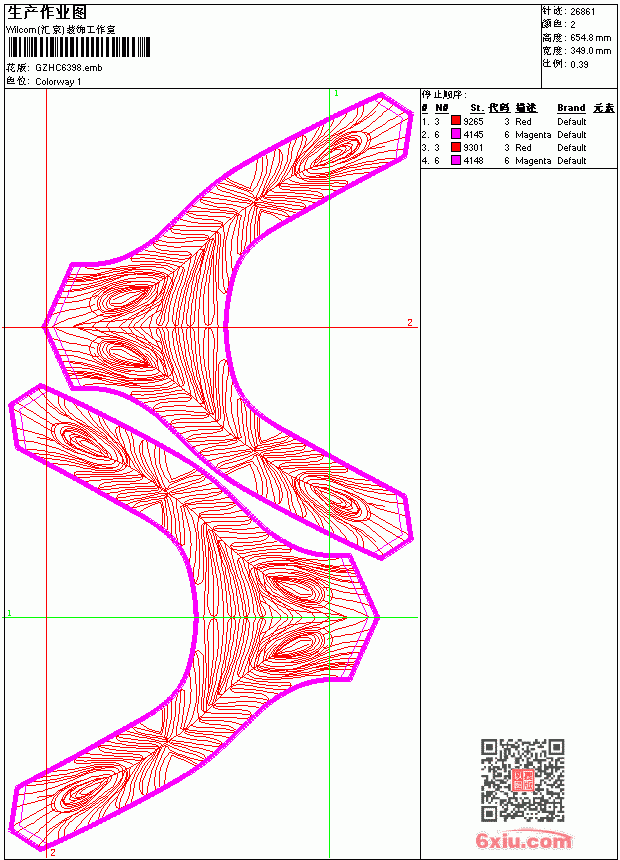Select the design file name GZHC6398.emb
This screenshot has width=620, height=860.
point(69,68)
